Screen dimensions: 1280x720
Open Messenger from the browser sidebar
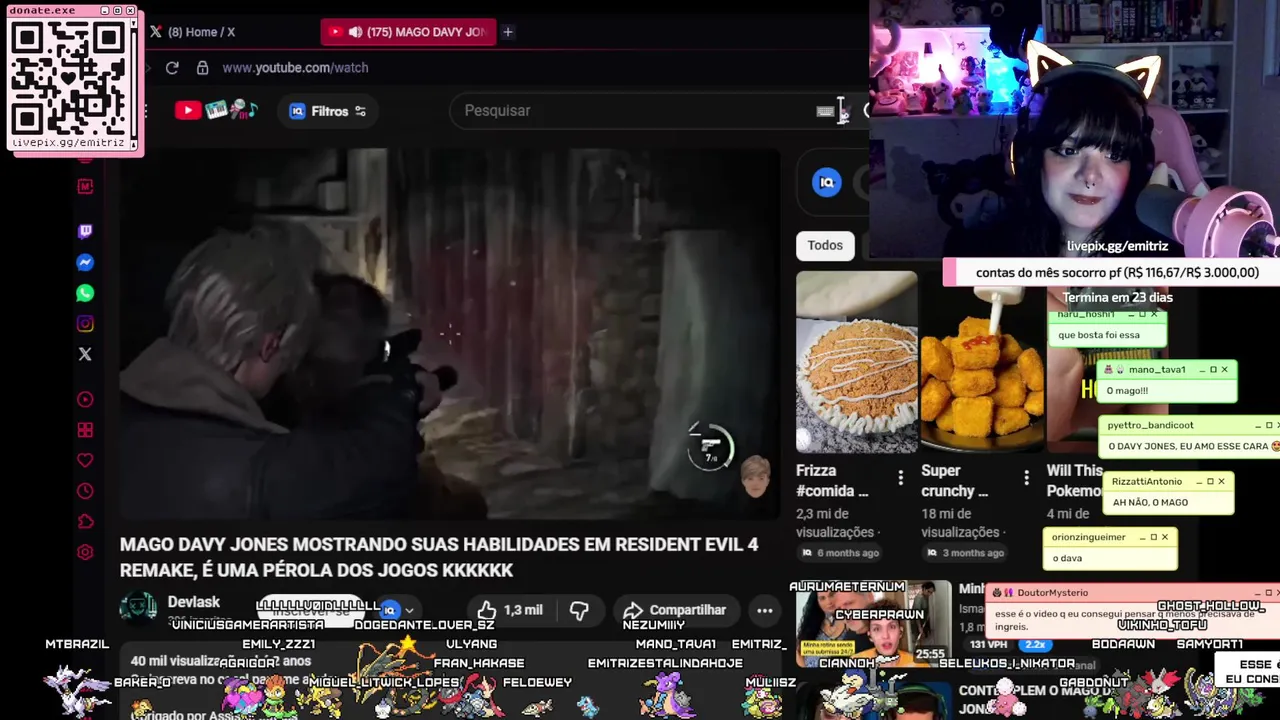point(85,263)
